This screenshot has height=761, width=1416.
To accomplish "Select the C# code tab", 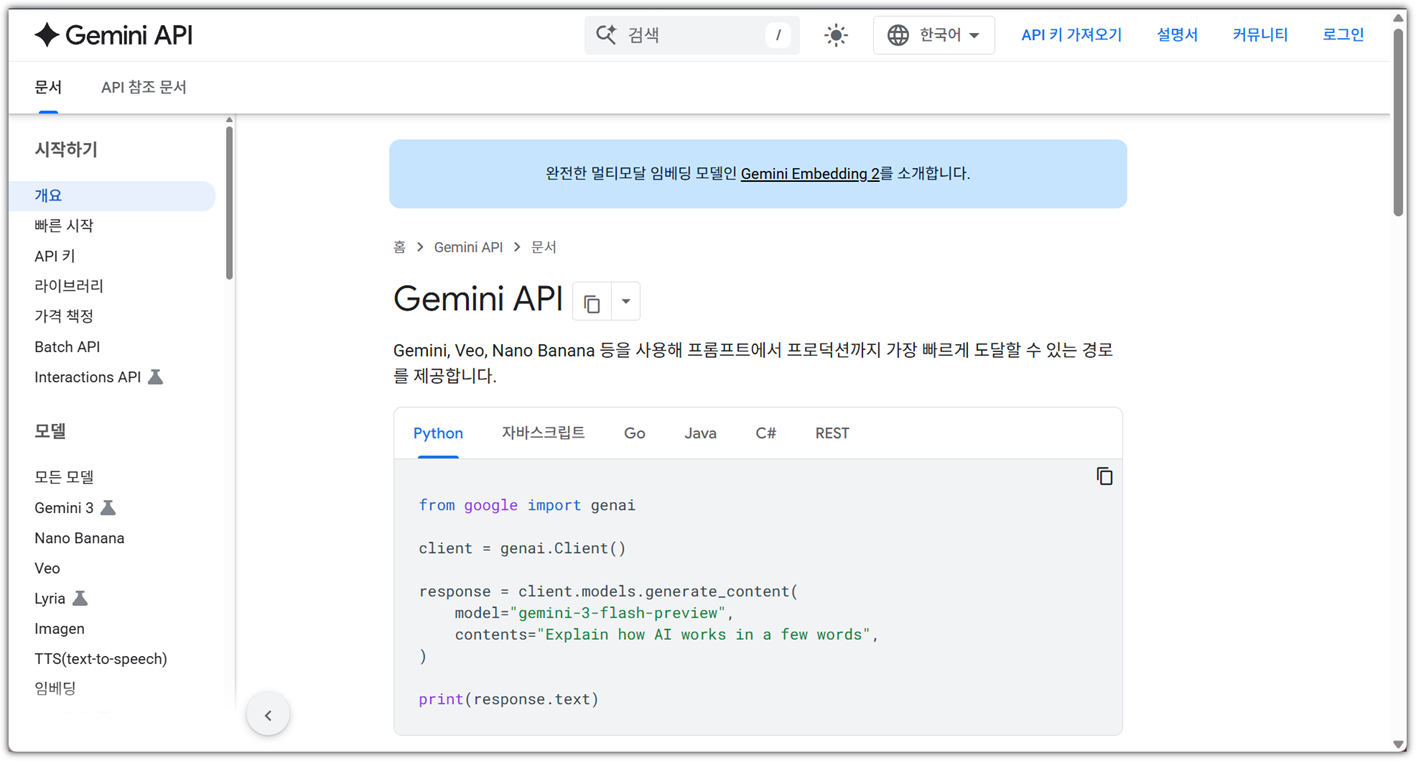I will click(x=766, y=433).
